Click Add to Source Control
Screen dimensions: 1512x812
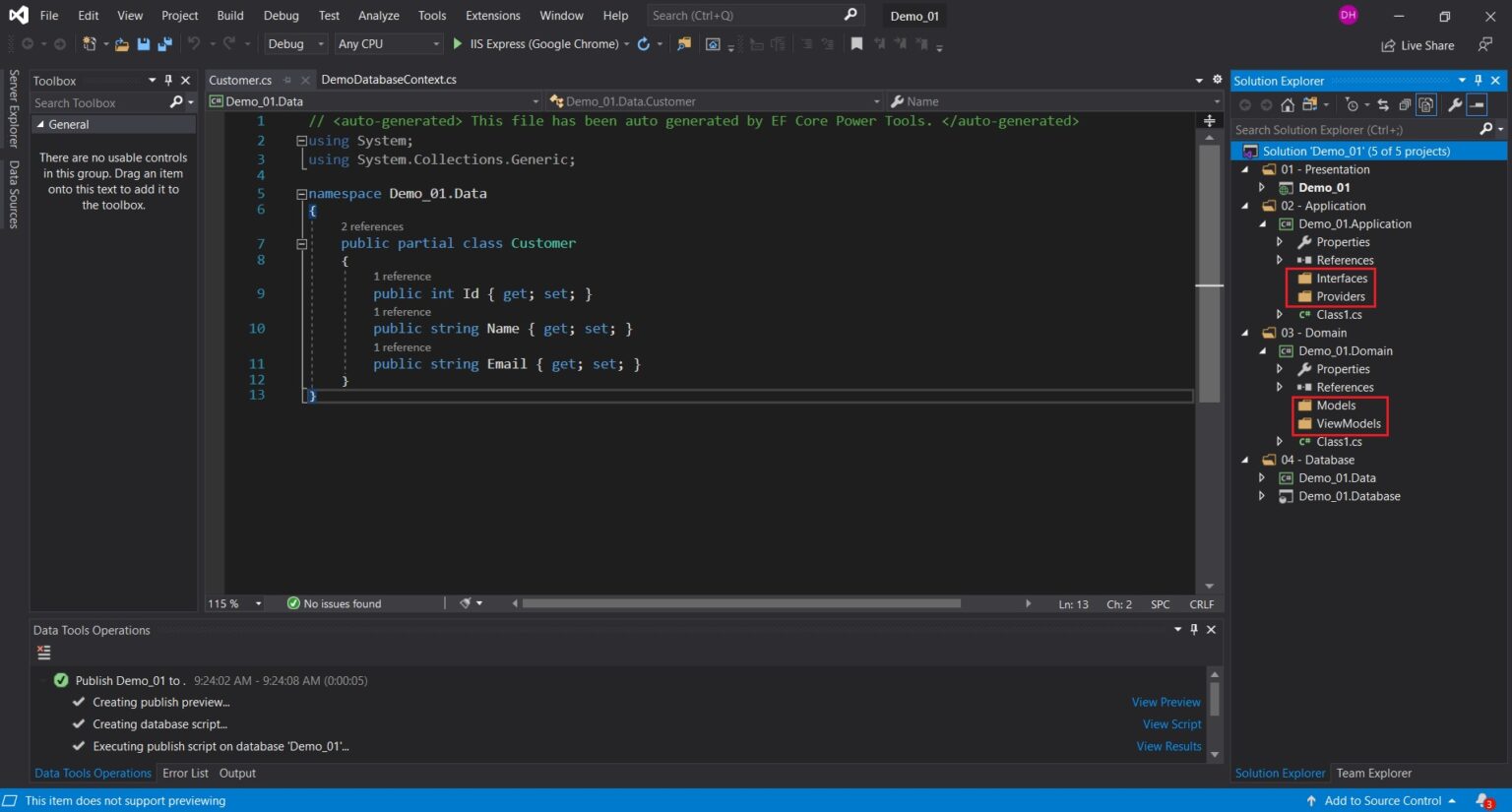1382,801
